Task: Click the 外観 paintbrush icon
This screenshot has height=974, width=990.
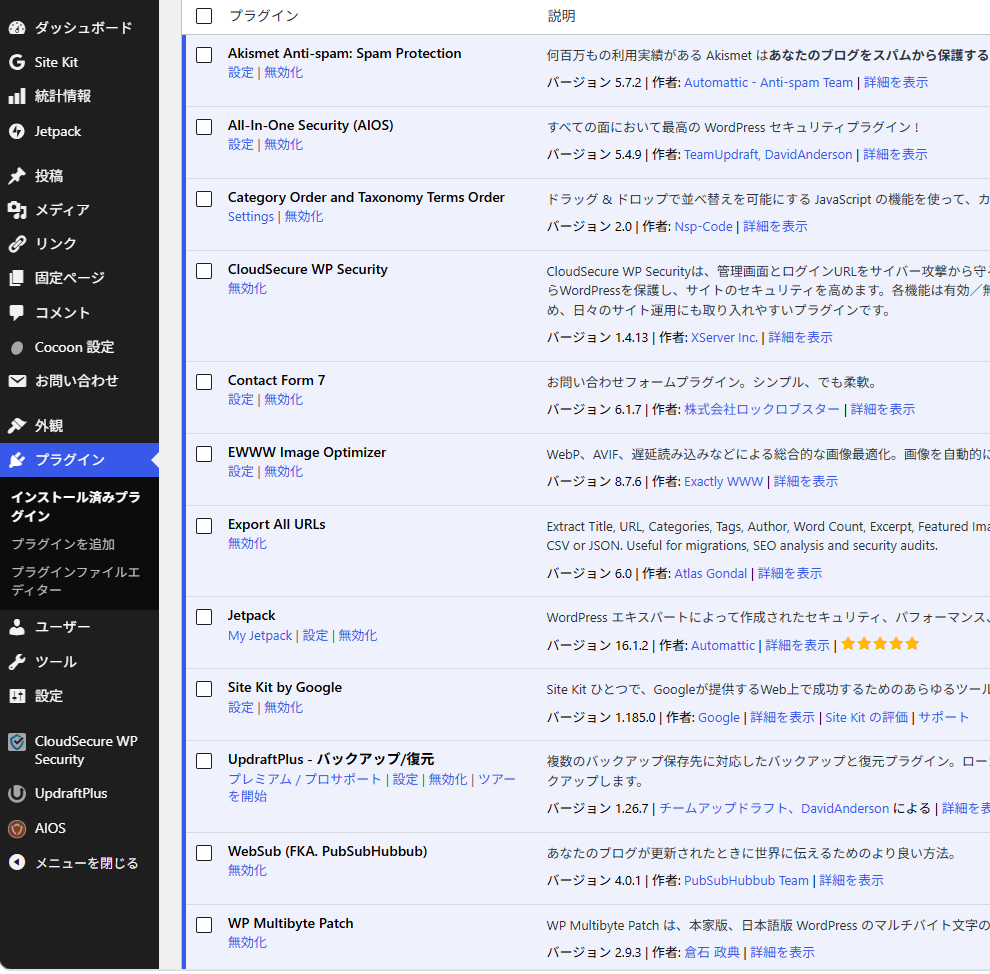Action: (x=17, y=425)
